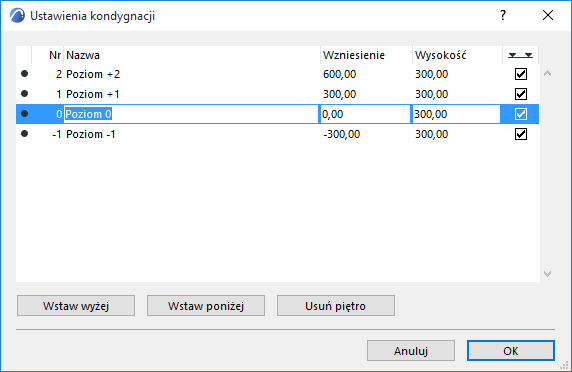Click the height value of Poziom +1

[432, 94]
